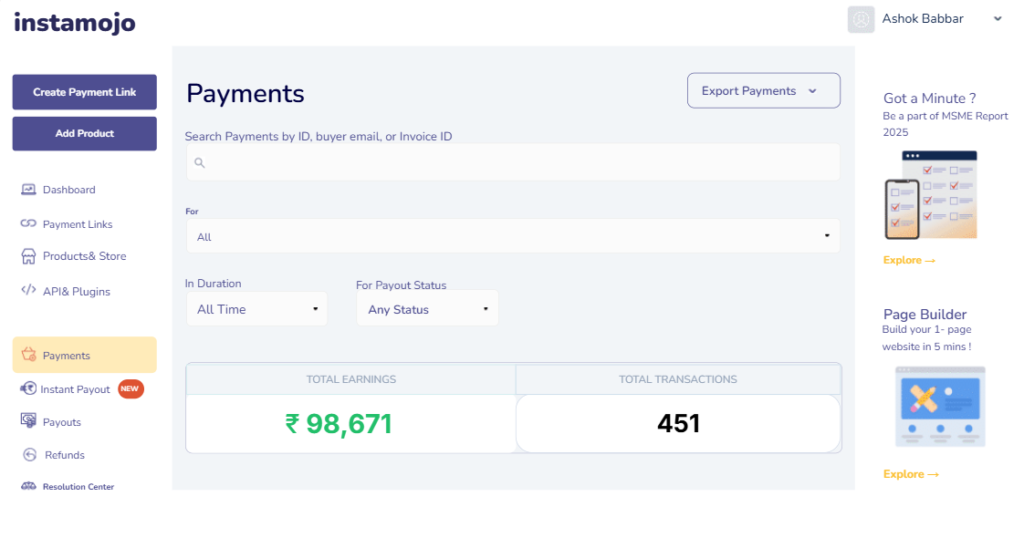Click the Total Transactions 451 value

click(678, 424)
